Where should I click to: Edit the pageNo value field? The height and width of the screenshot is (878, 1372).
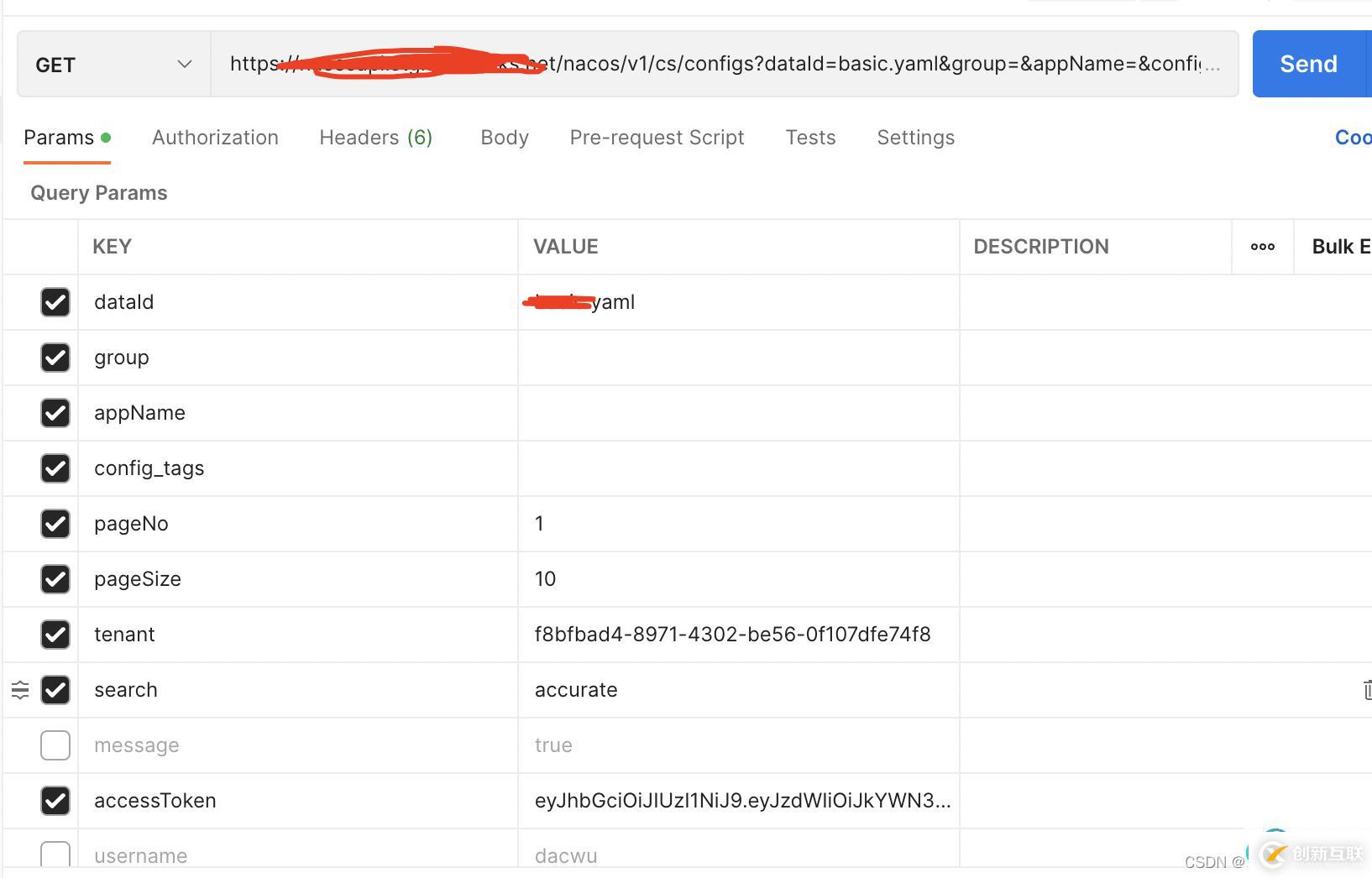(737, 524)
